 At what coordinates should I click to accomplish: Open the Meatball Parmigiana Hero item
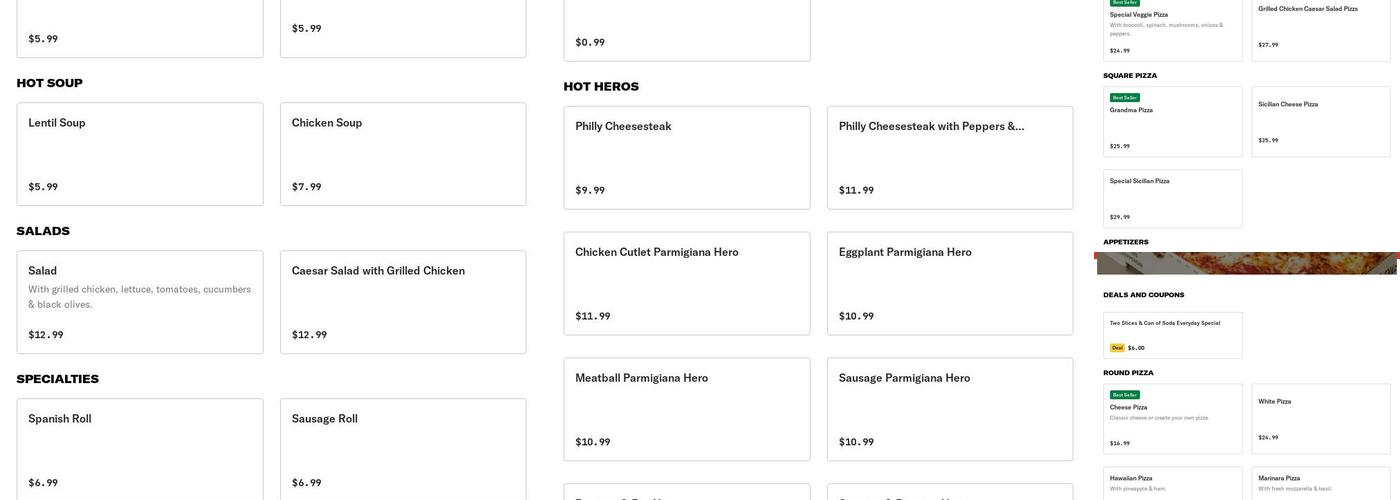point(687,410)
